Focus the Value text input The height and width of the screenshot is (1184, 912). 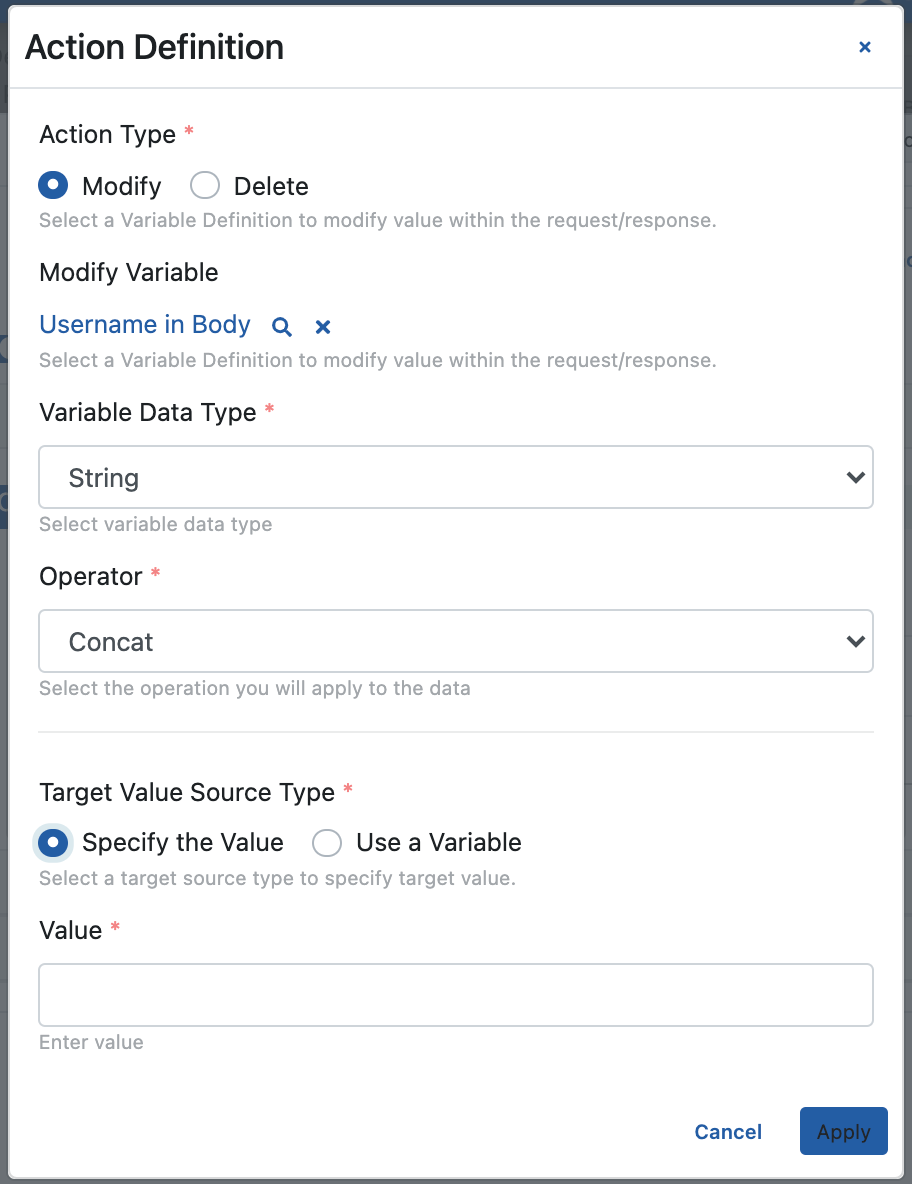456,995
